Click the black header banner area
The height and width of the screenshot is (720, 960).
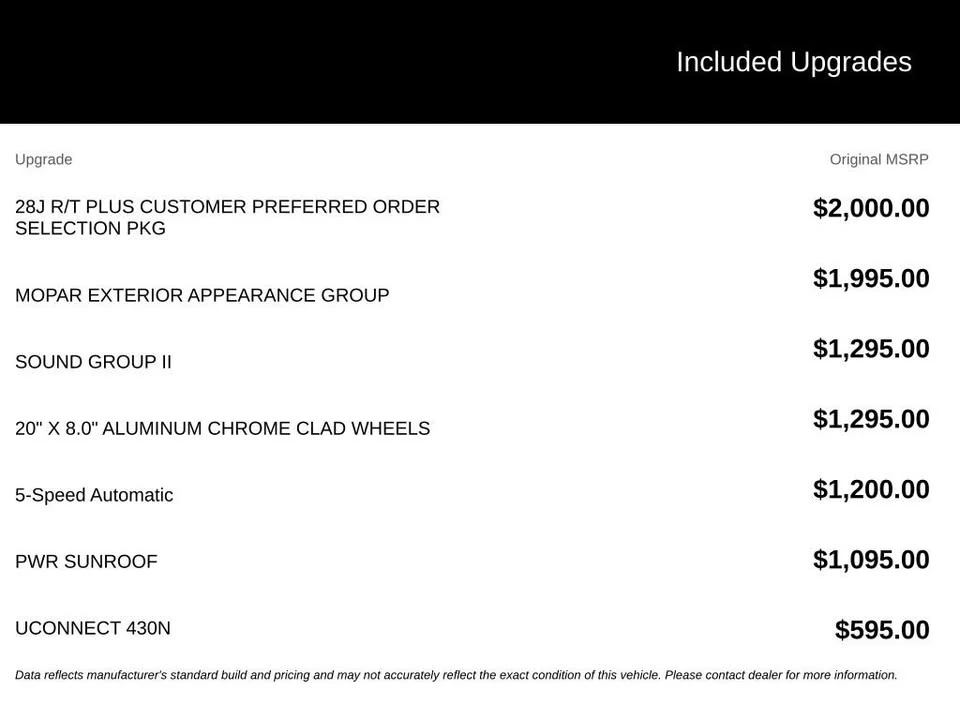click(x=480, y=62)
